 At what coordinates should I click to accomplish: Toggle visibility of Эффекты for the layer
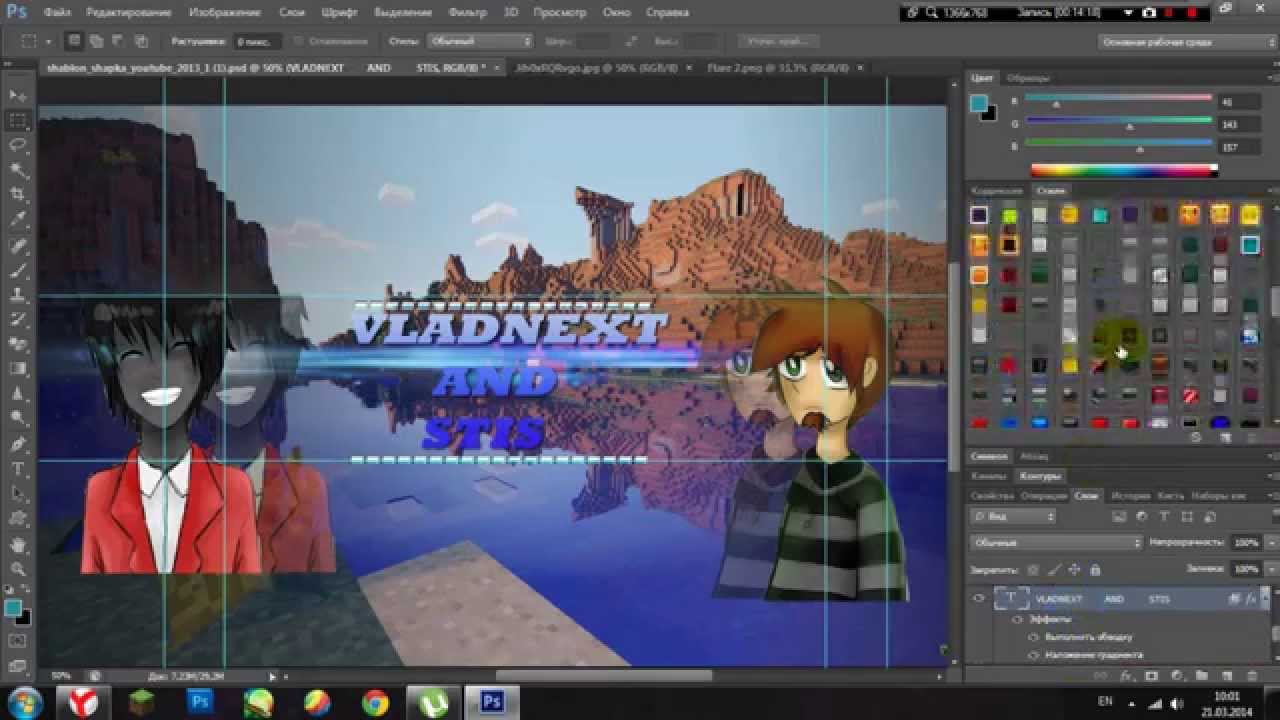tap(1017, 619)
